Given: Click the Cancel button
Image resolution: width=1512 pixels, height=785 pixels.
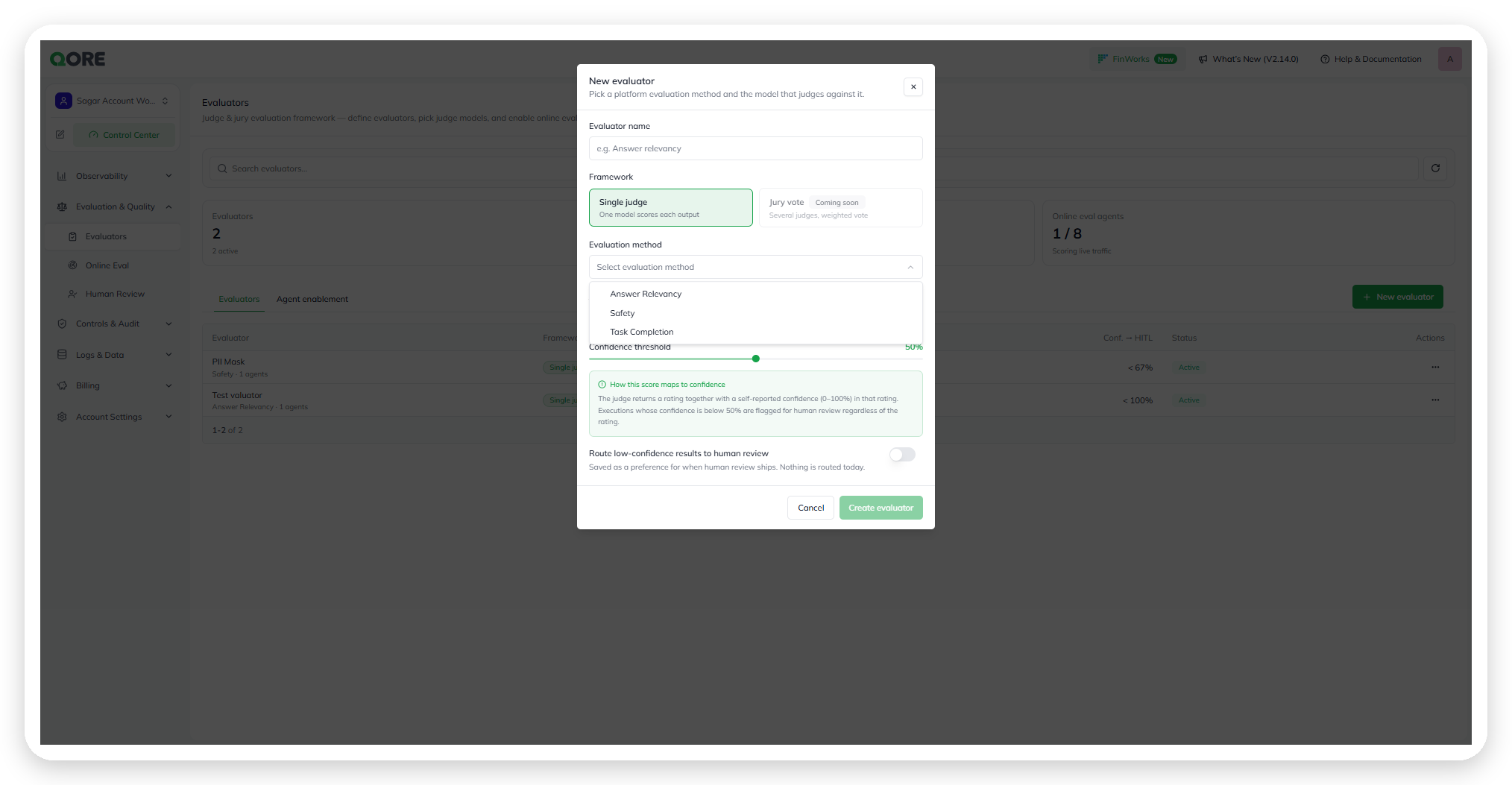Looking at the screenshot, I should pos(810,508).
